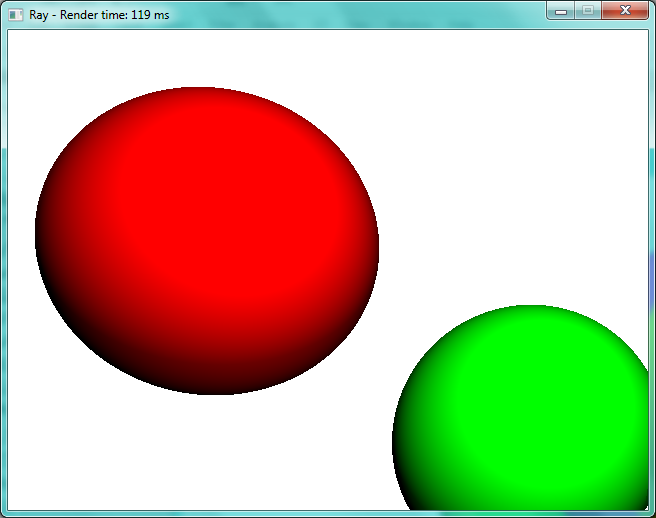Click empty title bar area right of text
656x518 pixels.
pos(360,14)
